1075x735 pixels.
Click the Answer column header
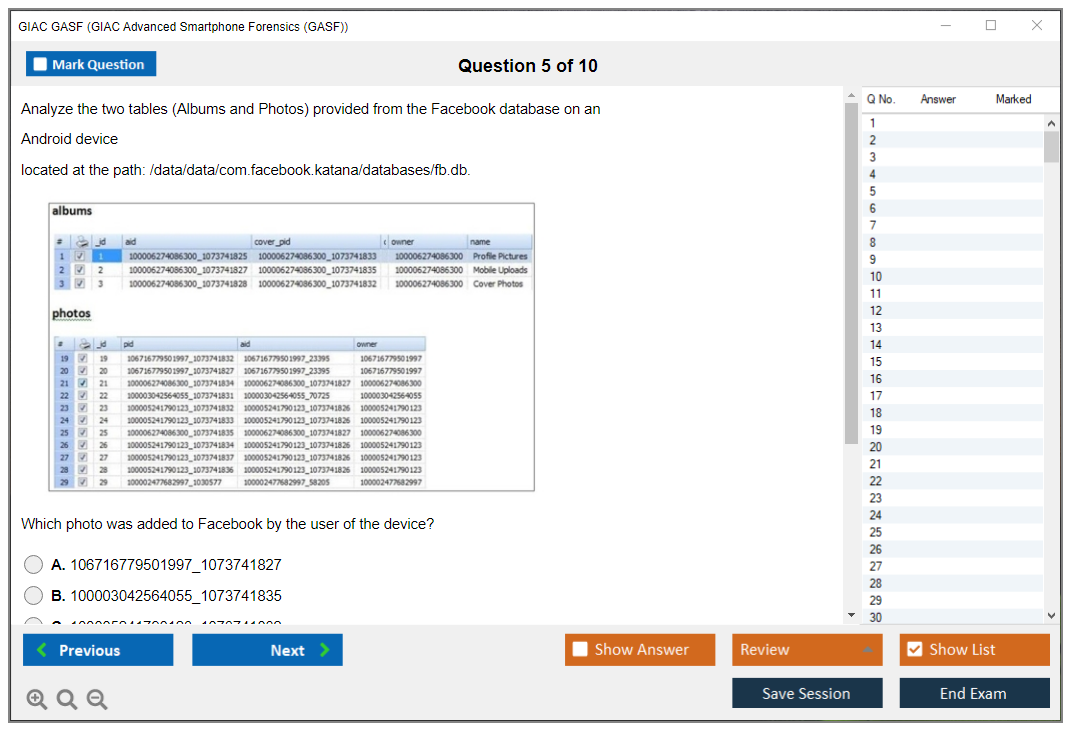pos(938,99)
